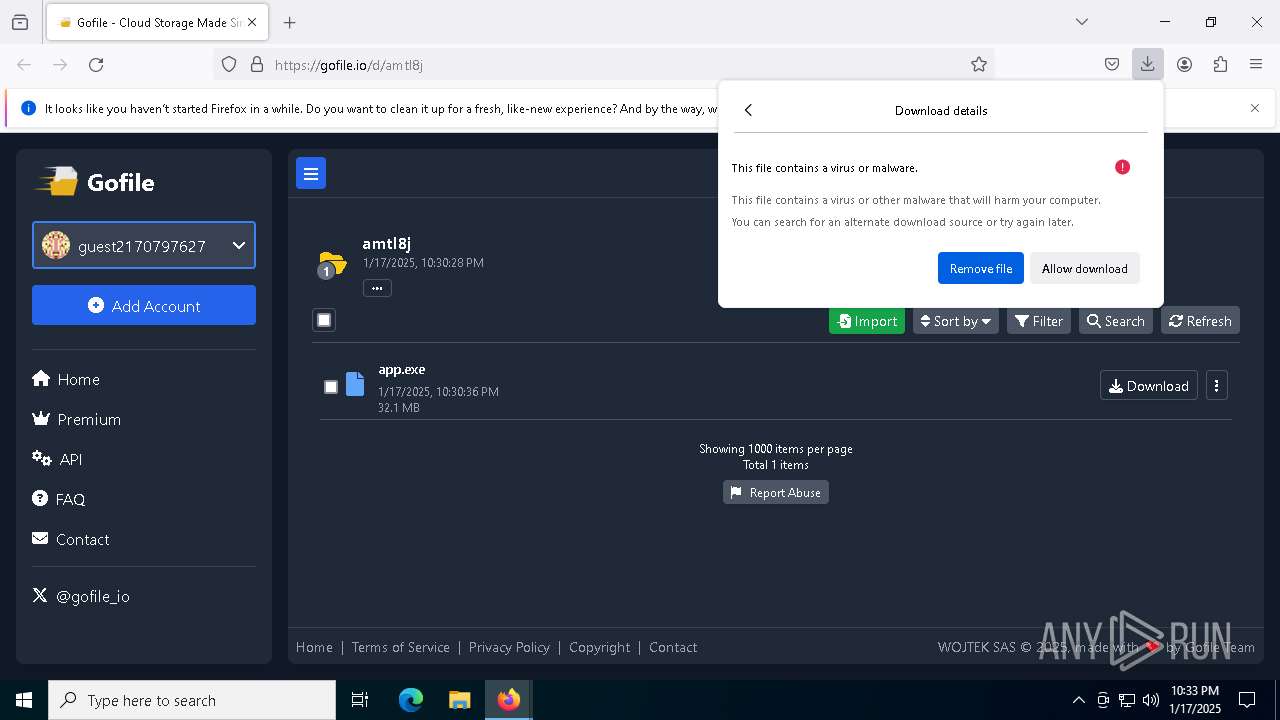Expand the guest2170797627 account dropdown
The height and width of the screenshot is (720, 1280).
pyautogui.click(x=144, y=245)
